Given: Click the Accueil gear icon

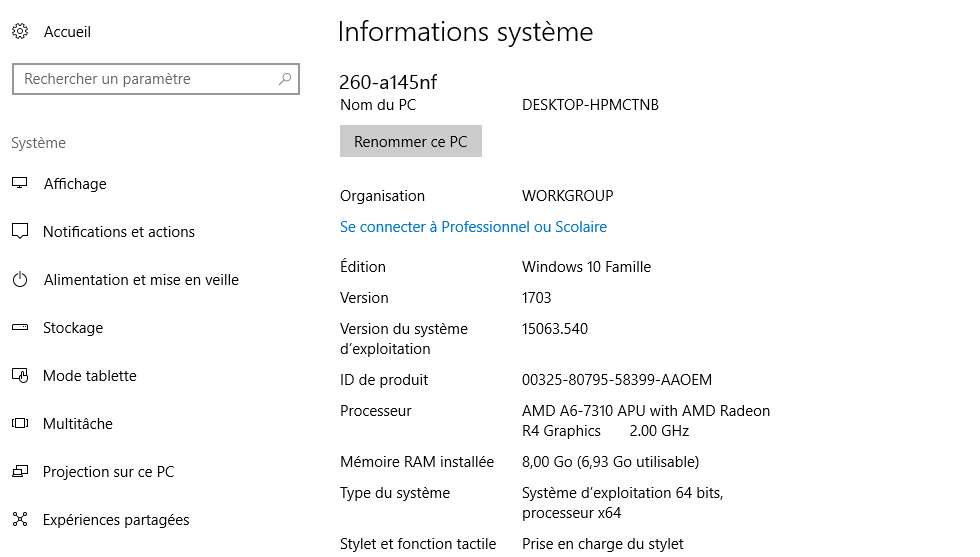Looking at the screenshot, I should [x=20, y=32].
